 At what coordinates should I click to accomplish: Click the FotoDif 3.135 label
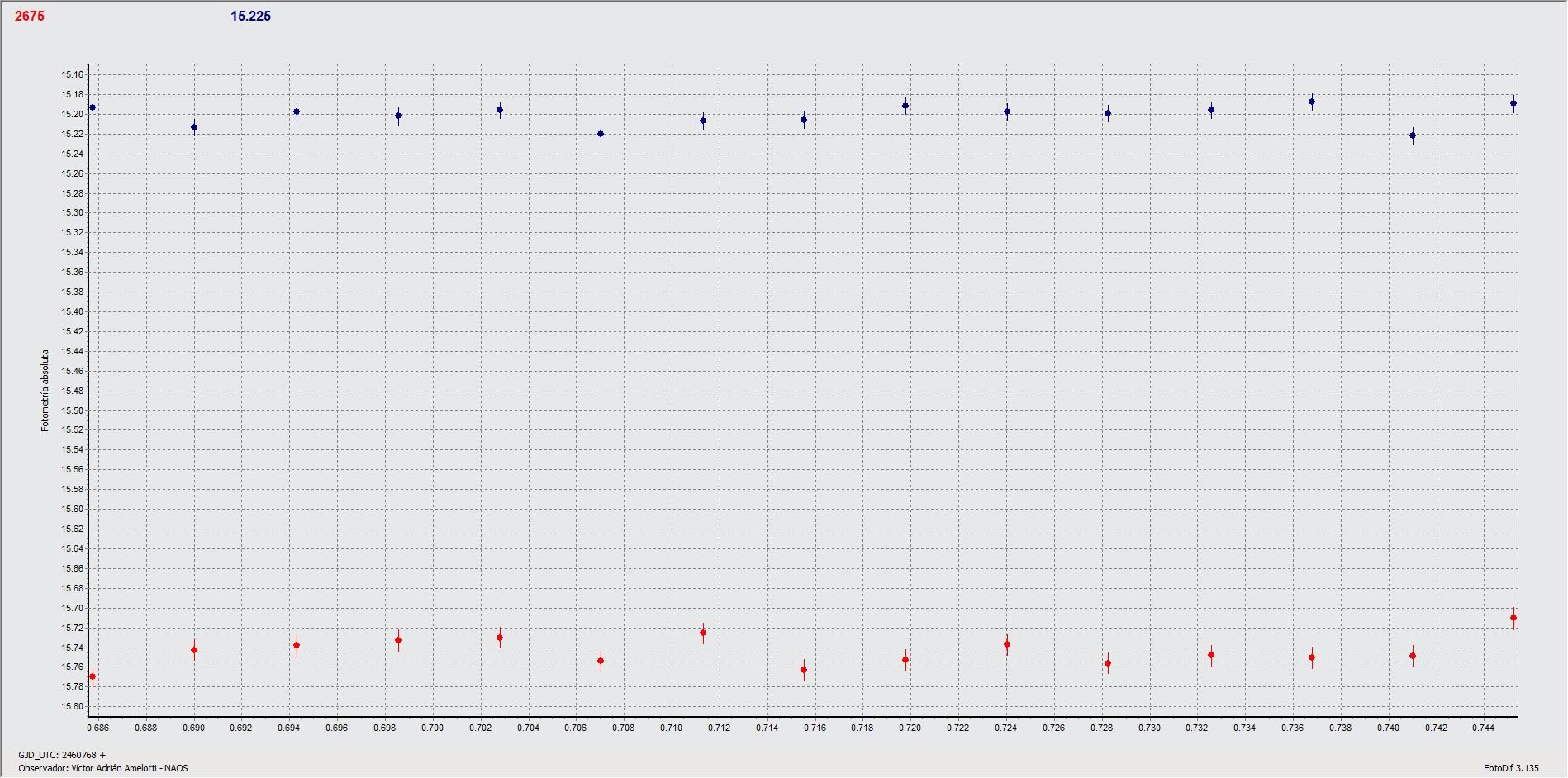(x=1511, y=768)
